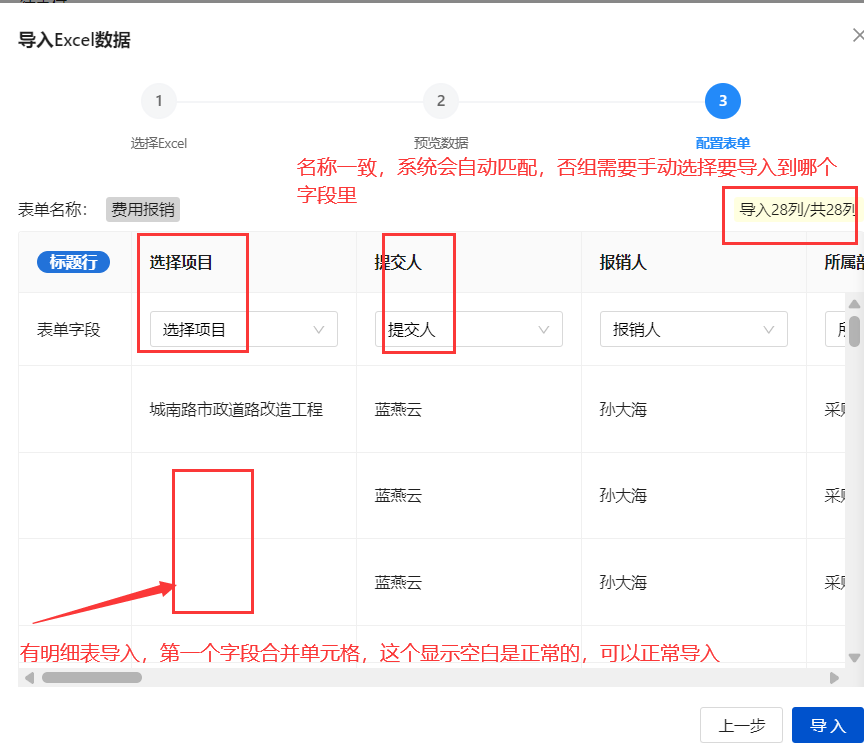Click the 选择项目 column header
This screenshot has width=864, height=754.
click(x=181, y=262)
